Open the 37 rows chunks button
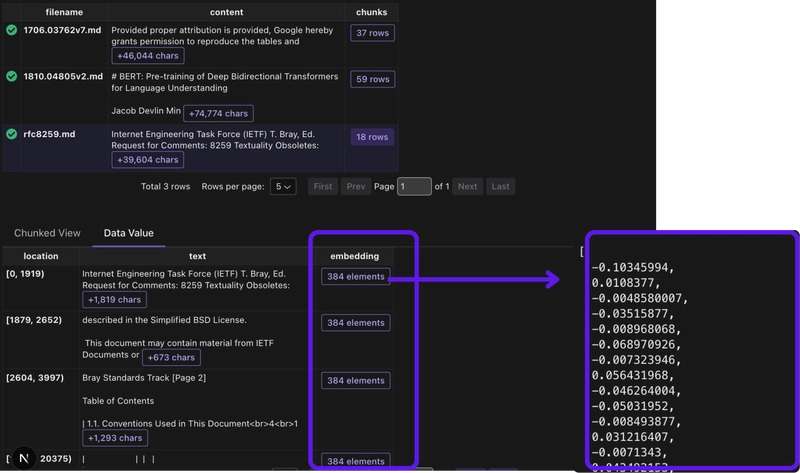800x473 pixels. coord(372,33)
